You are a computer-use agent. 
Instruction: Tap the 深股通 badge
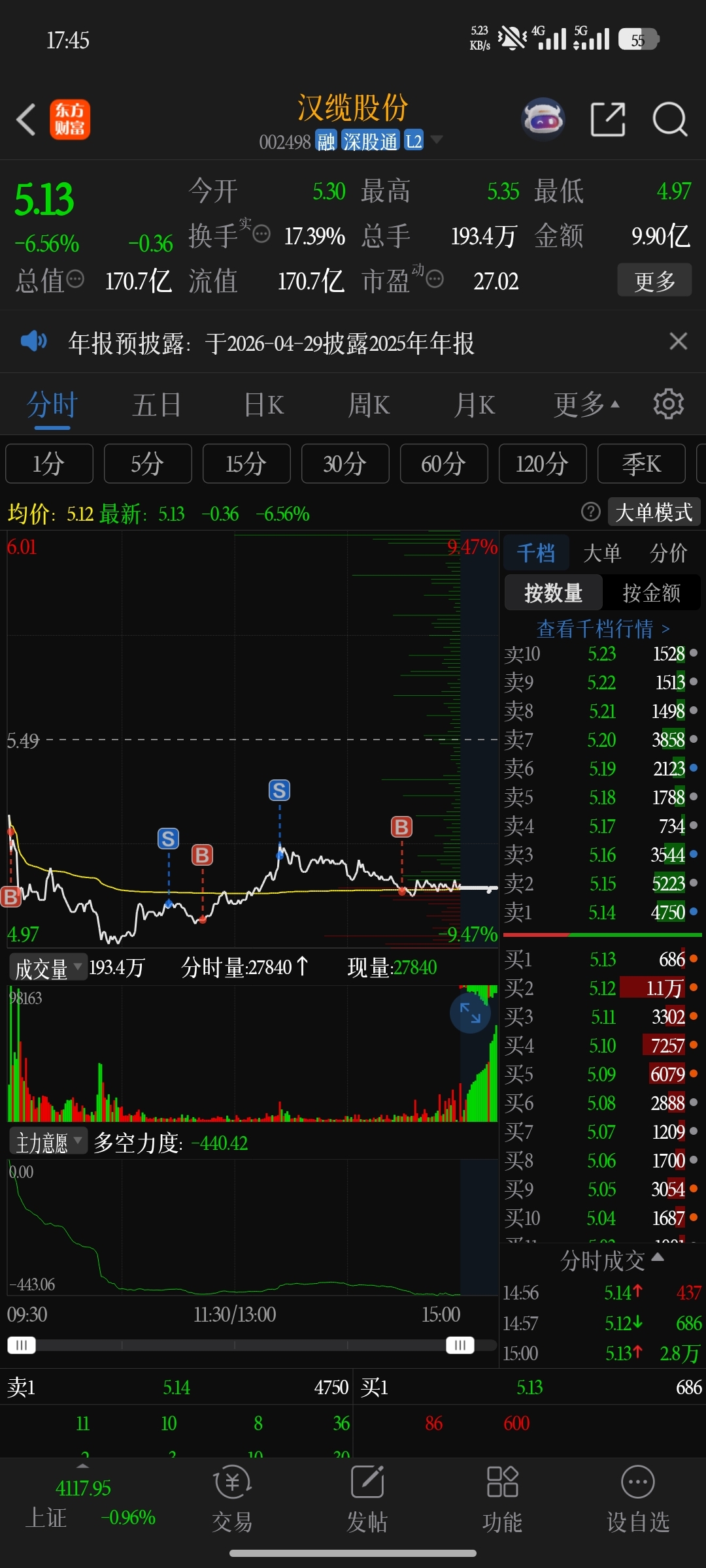pyautogui.click(x=370, y=140)
